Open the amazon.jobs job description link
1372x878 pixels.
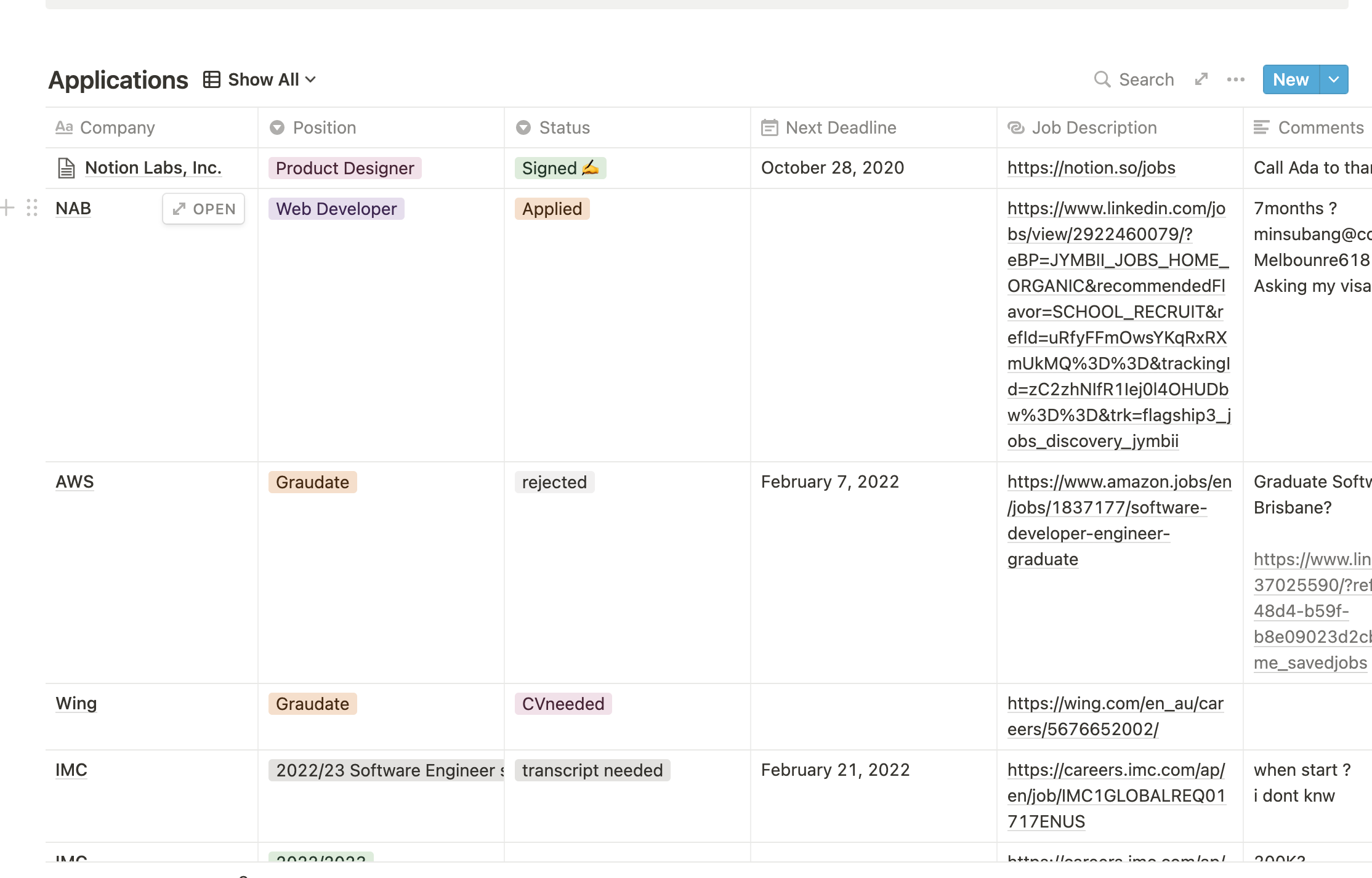[1120, 520]
